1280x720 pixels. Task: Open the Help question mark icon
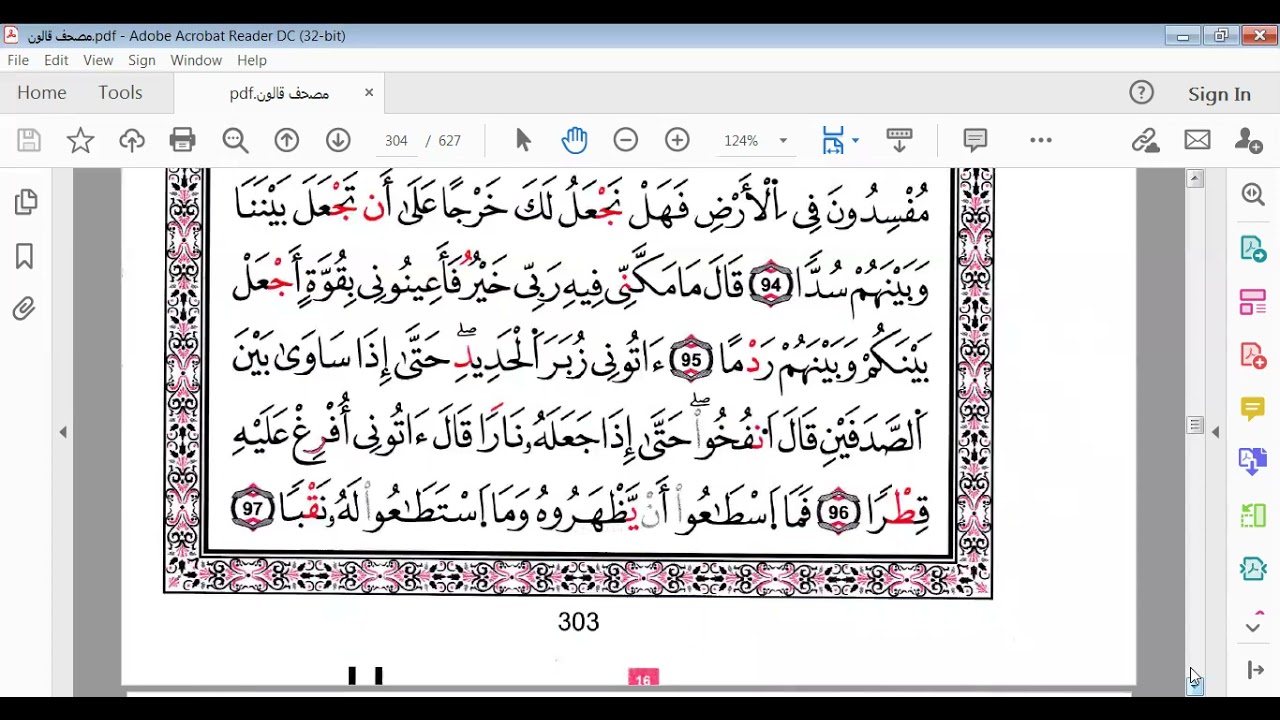[x=1141, y=93]
